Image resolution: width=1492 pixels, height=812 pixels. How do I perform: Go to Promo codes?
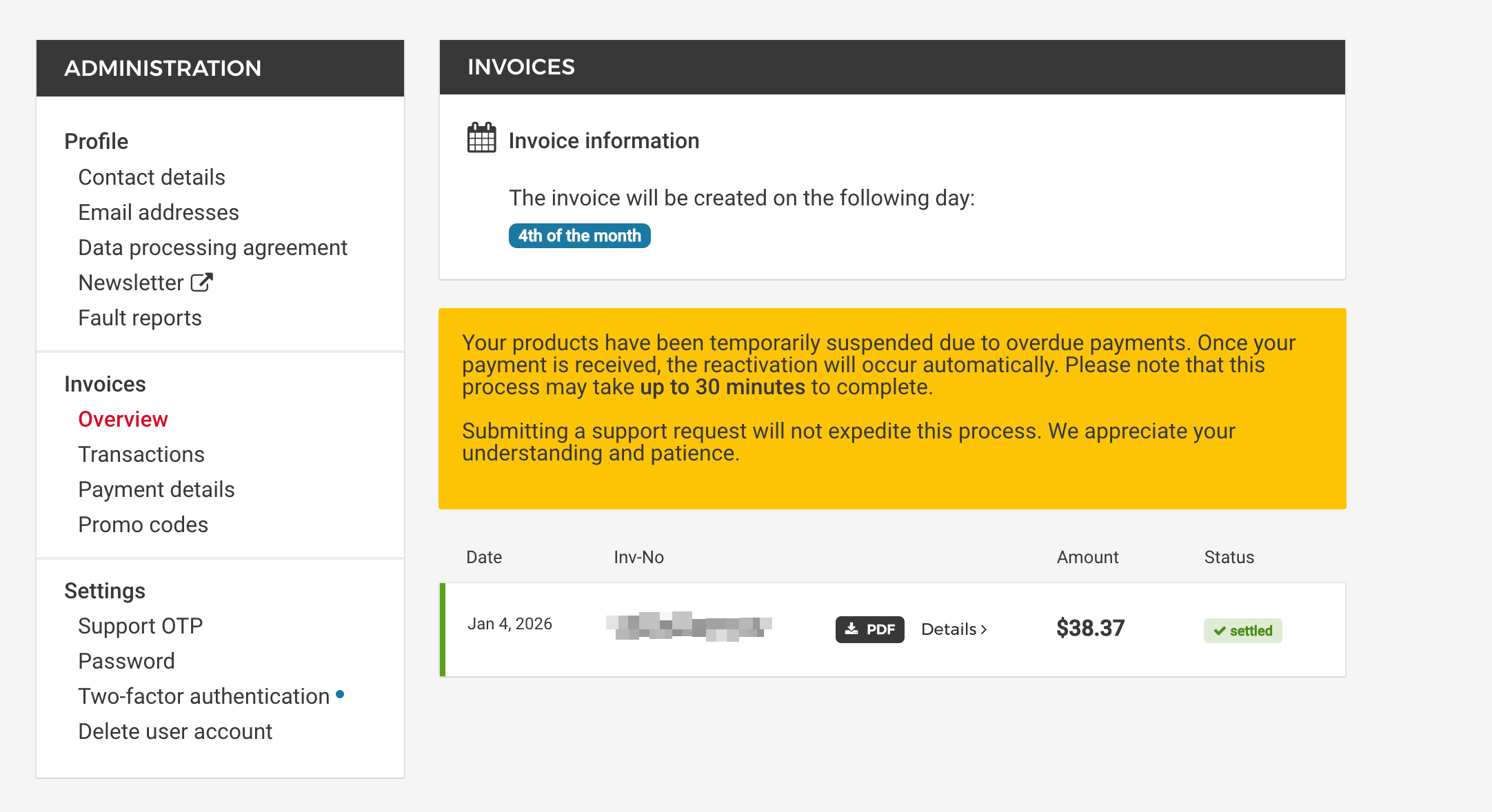pyautogui.click(x=143, y=525)
